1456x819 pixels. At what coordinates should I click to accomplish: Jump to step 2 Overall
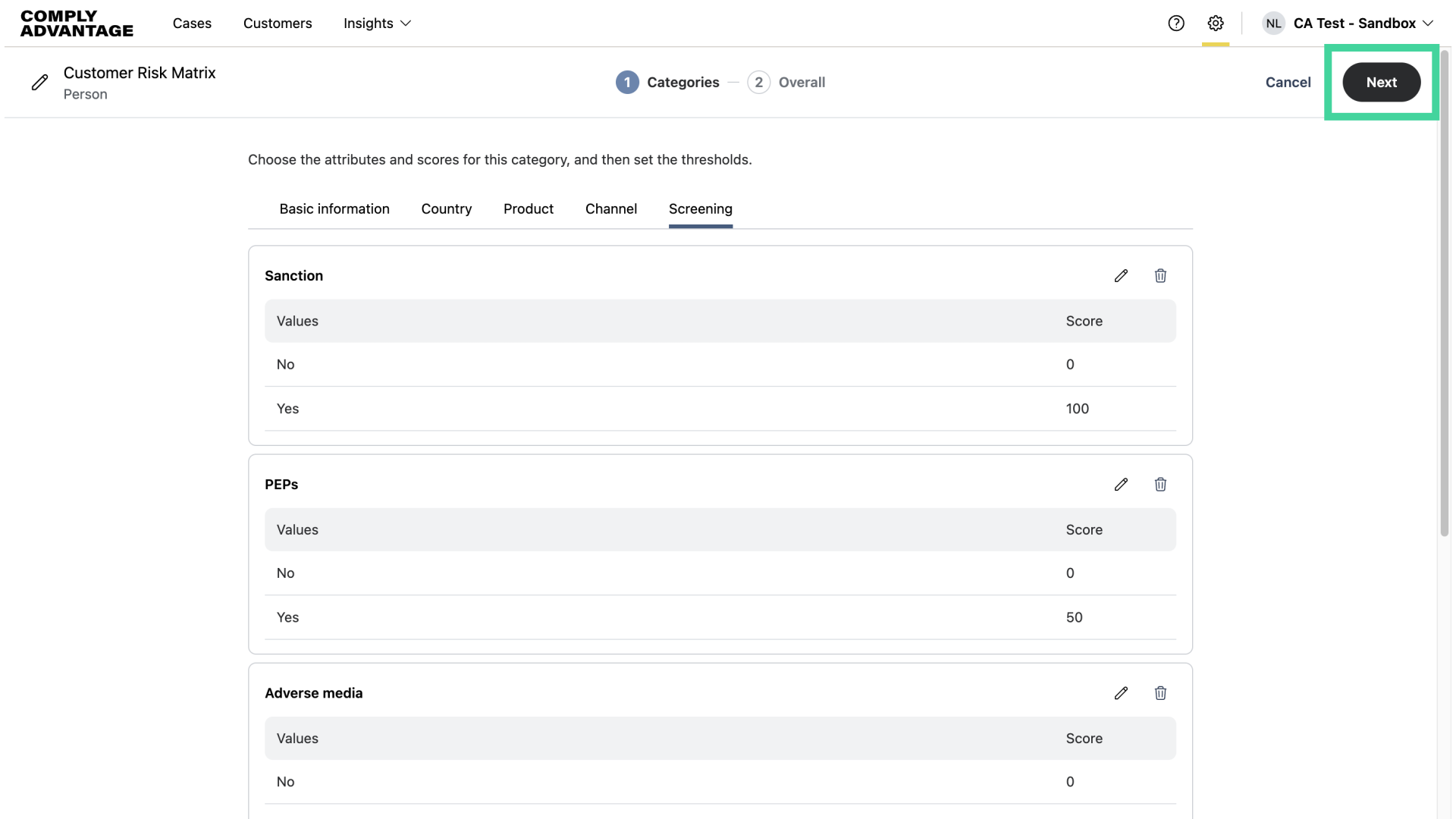(x=786, y=83)
